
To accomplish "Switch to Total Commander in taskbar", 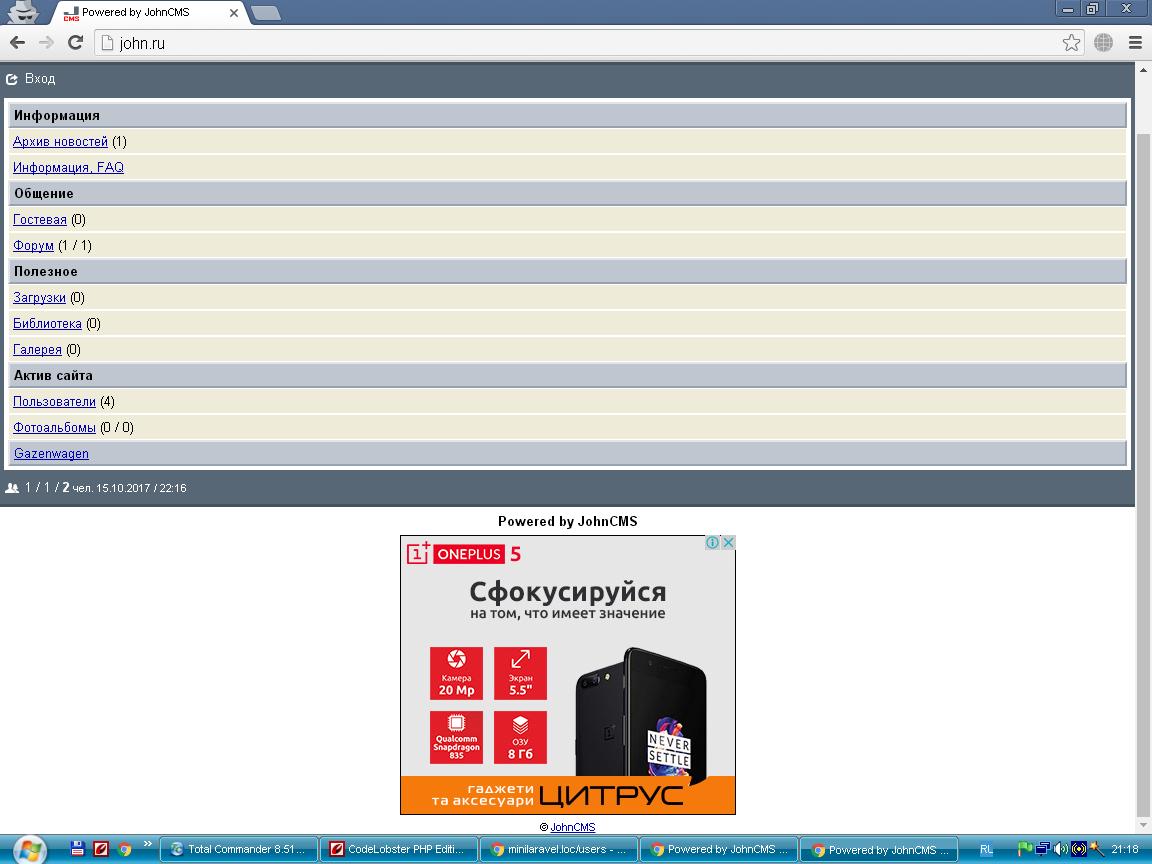I will pyautogui.click(x=239, y=849).
